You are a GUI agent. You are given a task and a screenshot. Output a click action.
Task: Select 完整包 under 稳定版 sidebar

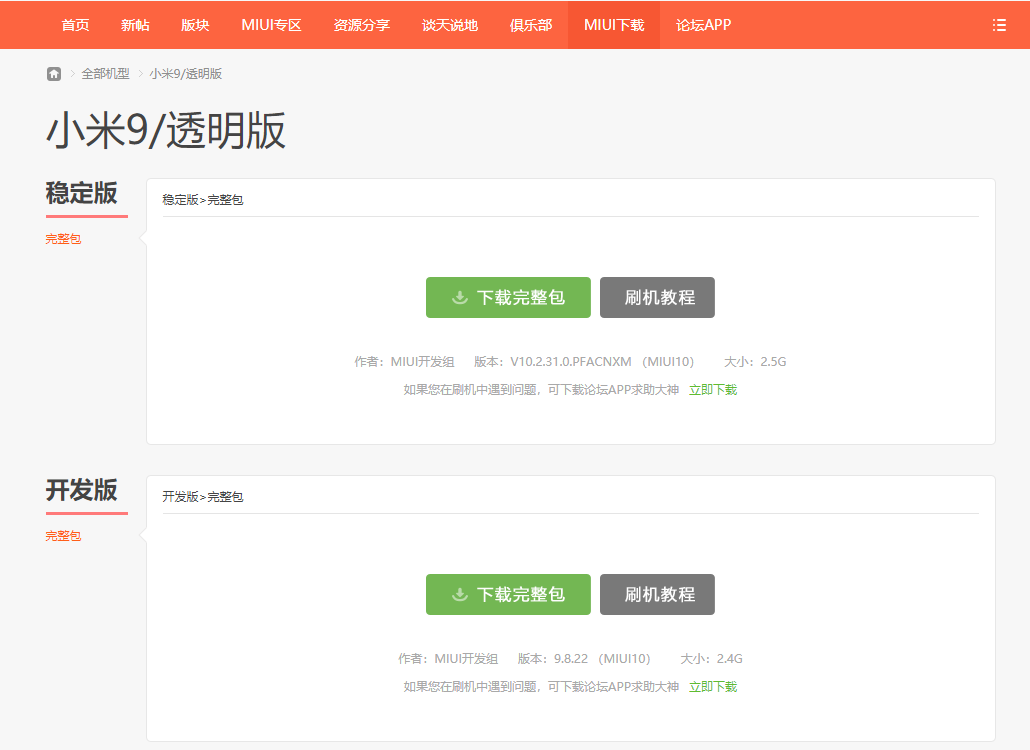[x=63, y=239]
